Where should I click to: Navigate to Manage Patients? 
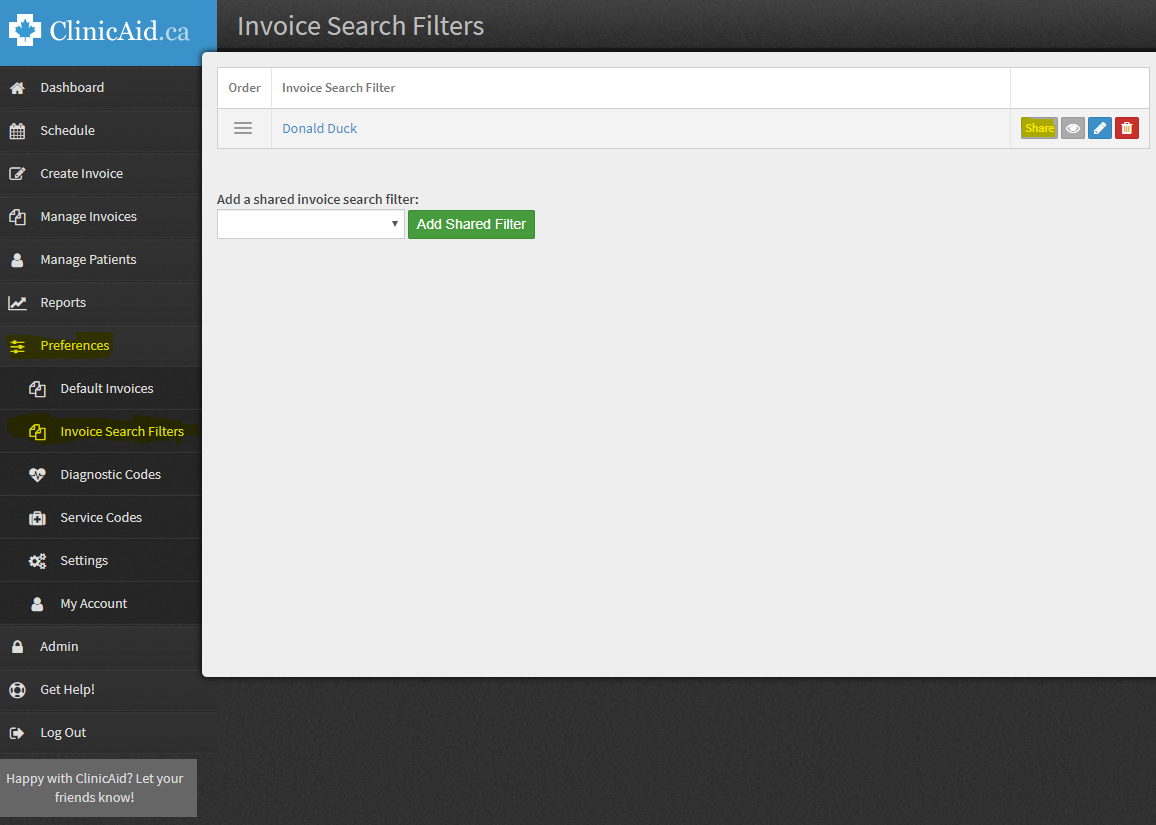point(101,260)
